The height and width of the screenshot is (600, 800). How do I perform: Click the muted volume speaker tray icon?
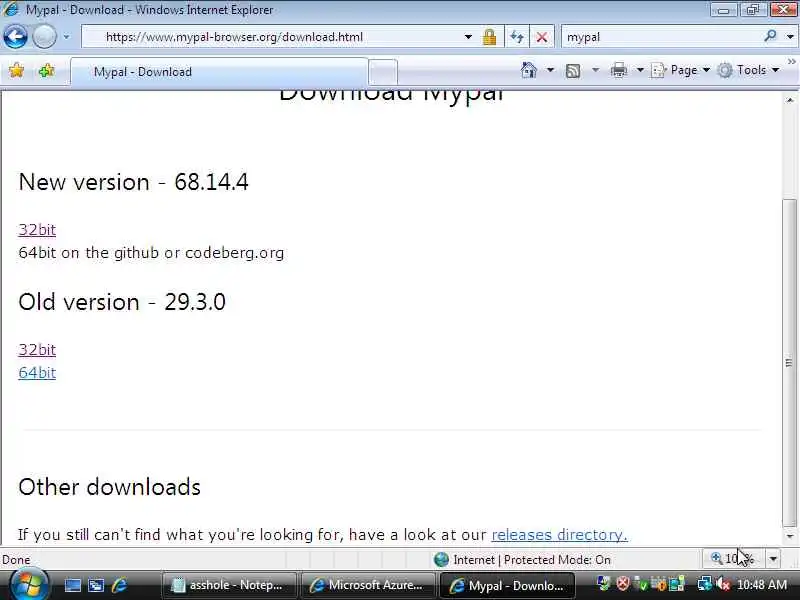point(722,584)
